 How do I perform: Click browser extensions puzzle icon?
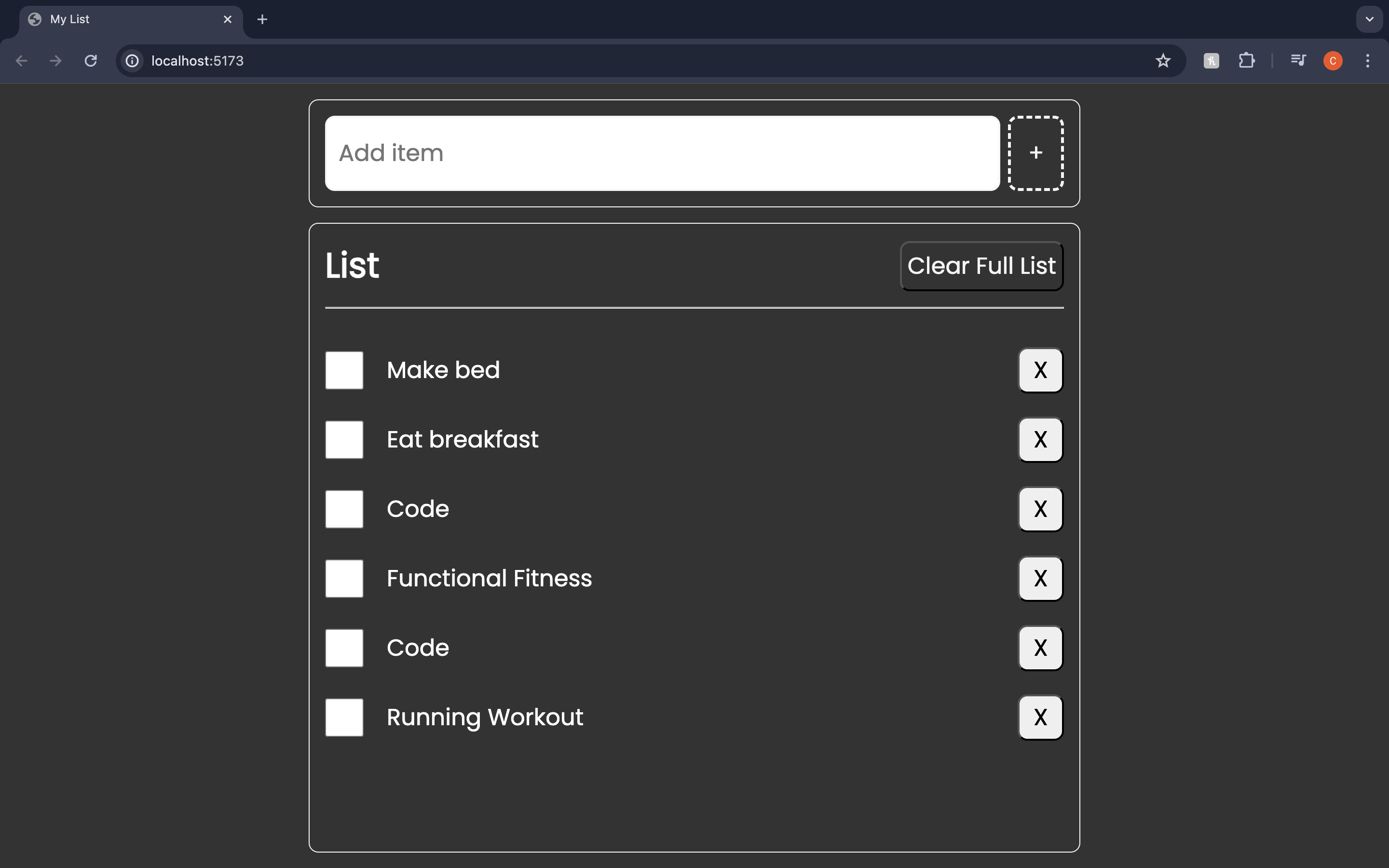1247,60
